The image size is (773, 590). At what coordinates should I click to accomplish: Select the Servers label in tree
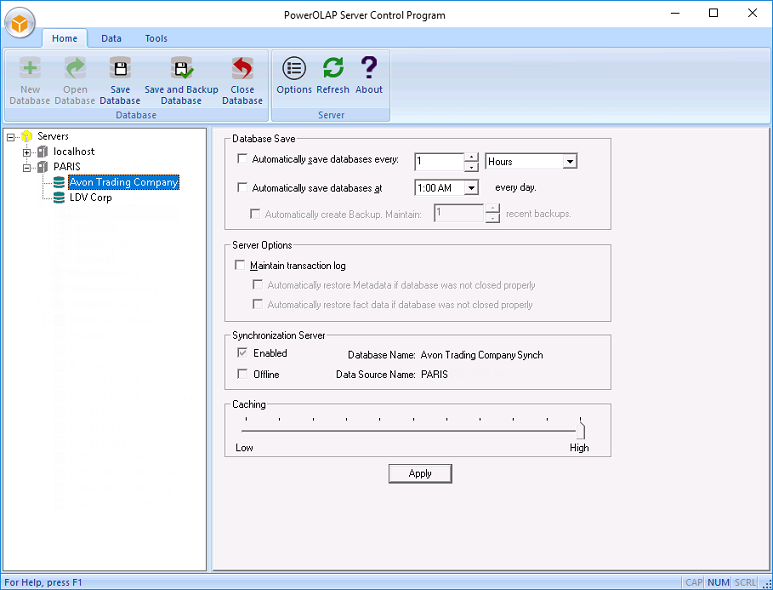53,137
